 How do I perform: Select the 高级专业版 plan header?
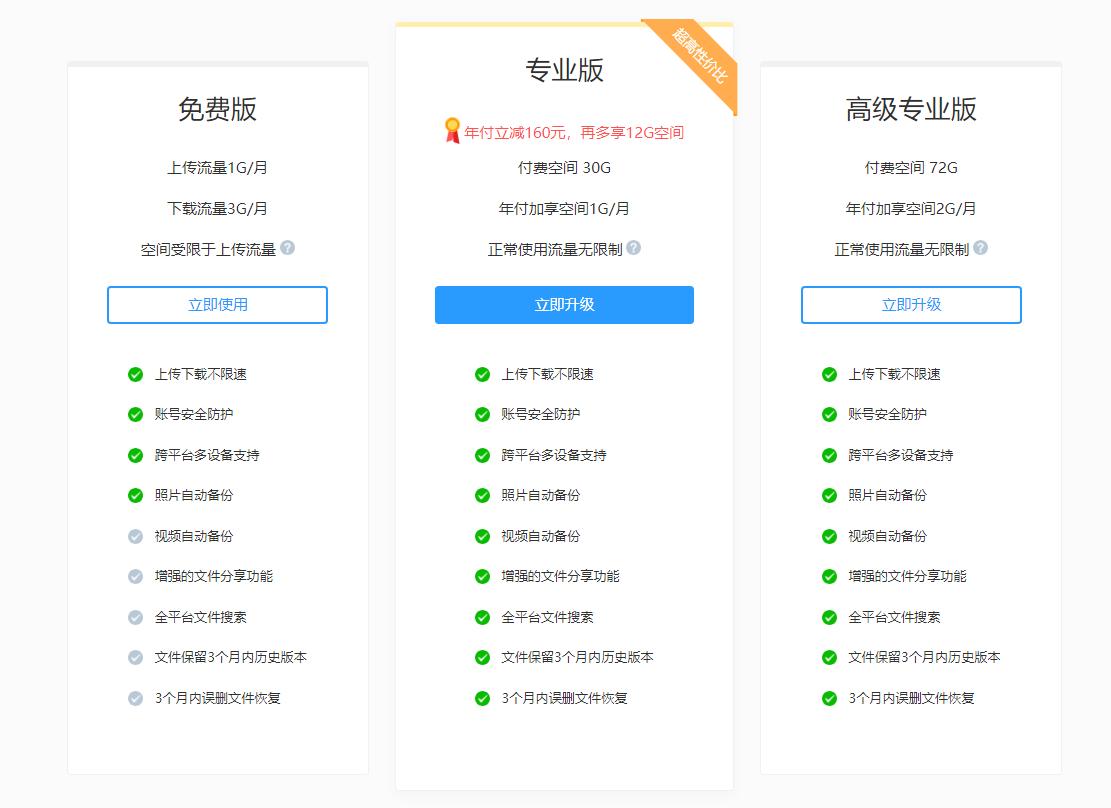[x=909, y=110]
